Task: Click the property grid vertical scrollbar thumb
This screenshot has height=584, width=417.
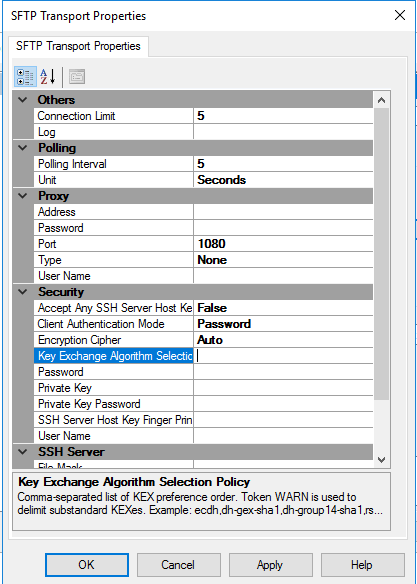Action: coord(382,253)
